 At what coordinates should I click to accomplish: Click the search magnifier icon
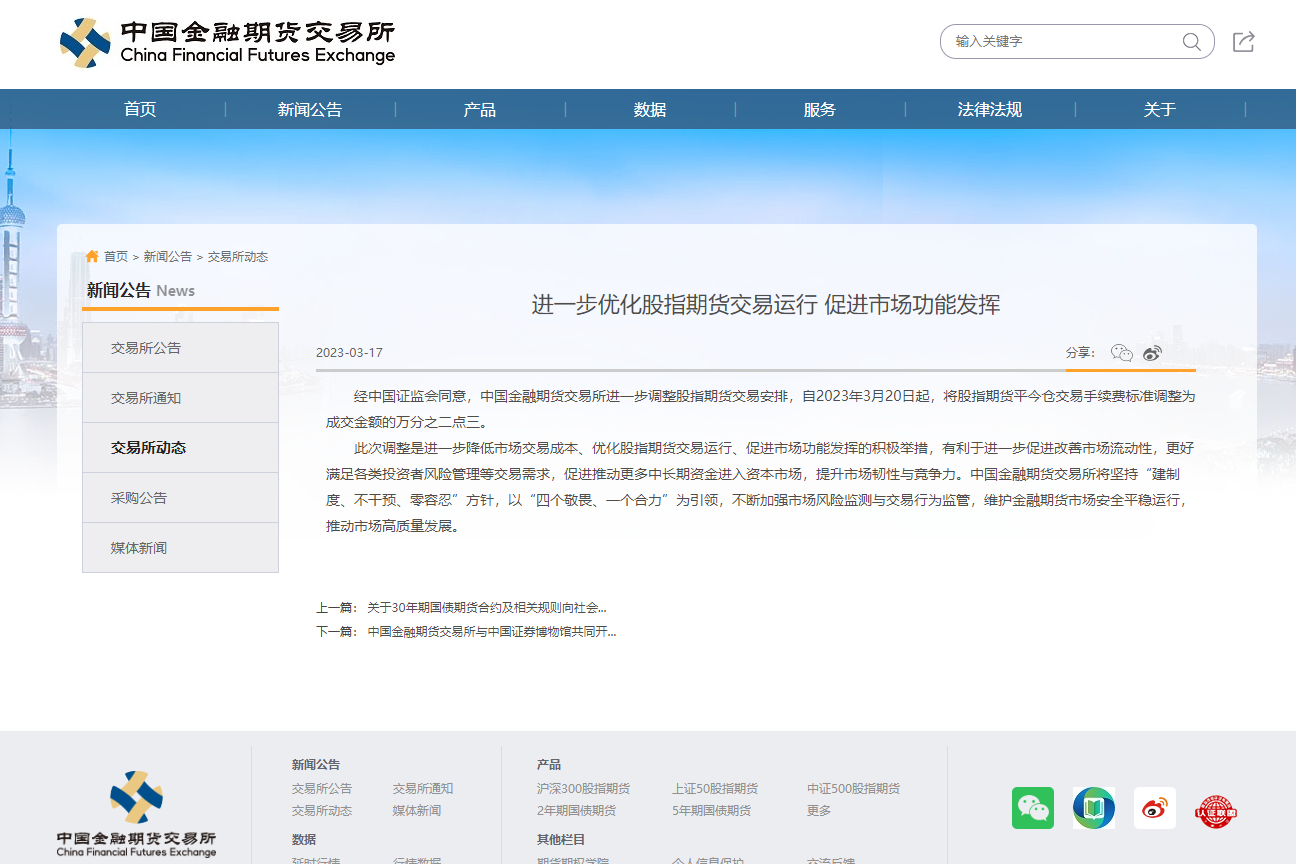[1191, 42]
